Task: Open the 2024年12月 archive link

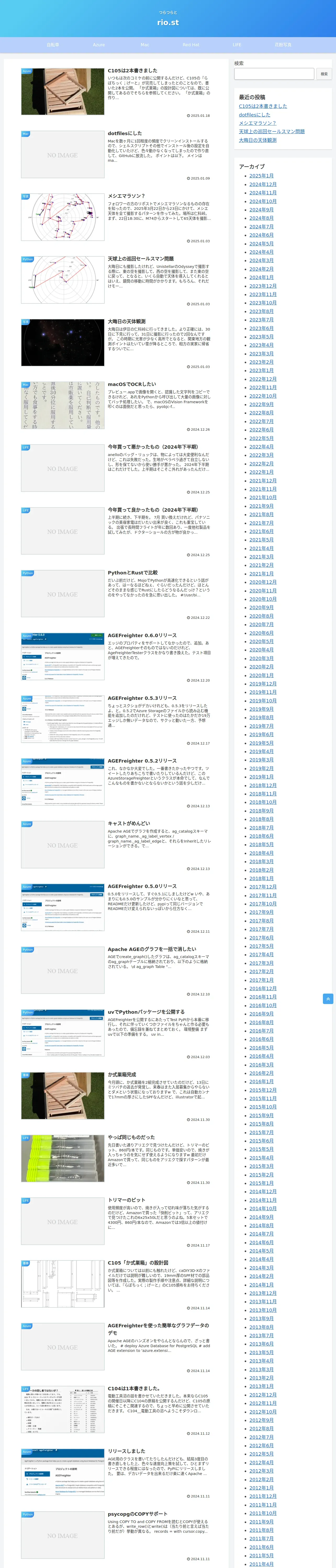Action: (x=263, y=185)
